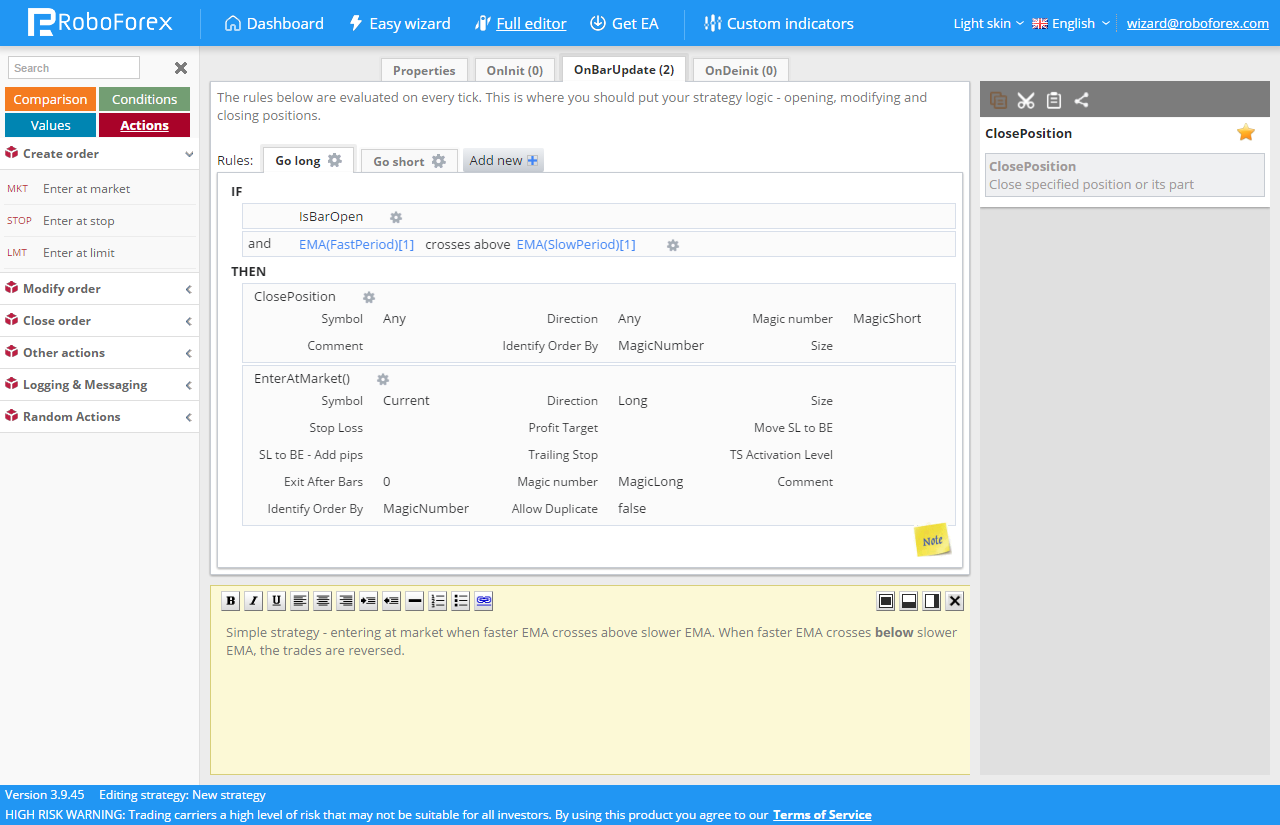Toggle underline formatting in note editor

276,601
